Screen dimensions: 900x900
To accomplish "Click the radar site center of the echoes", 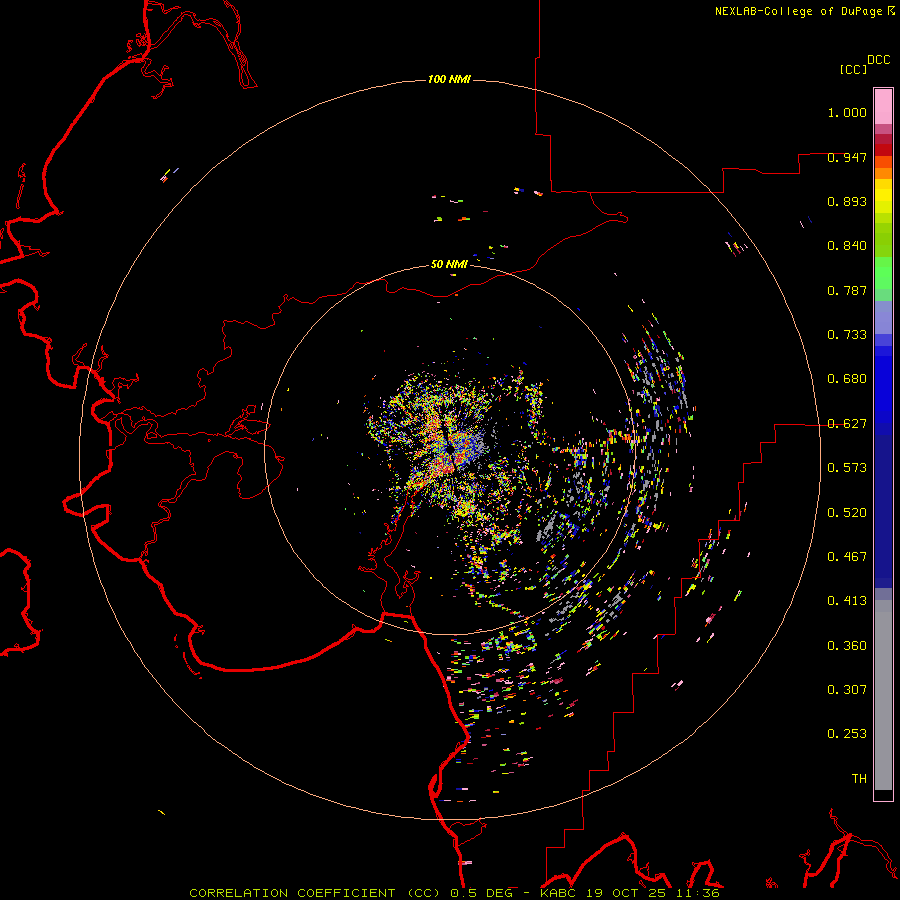I will click(449, 451).
